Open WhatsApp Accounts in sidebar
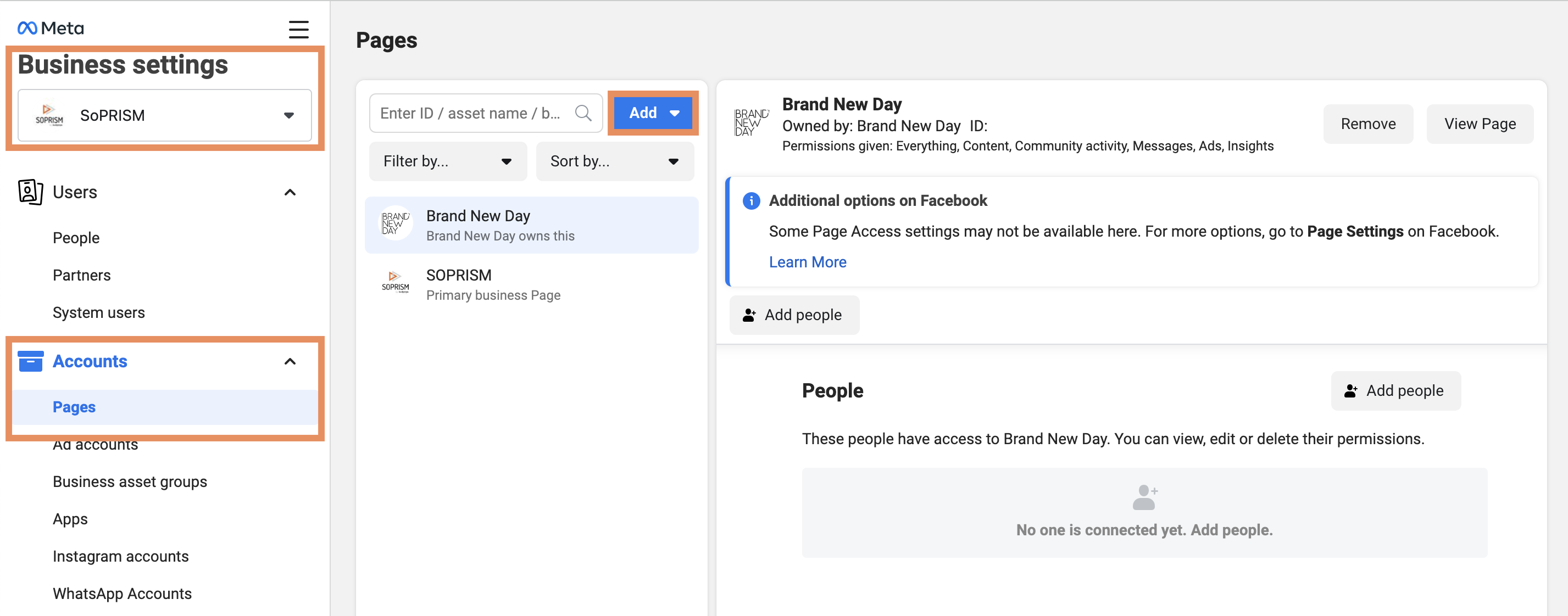The height and width of the screenshot is (616, 1568). pyautogui.click(x=123, y=593)
